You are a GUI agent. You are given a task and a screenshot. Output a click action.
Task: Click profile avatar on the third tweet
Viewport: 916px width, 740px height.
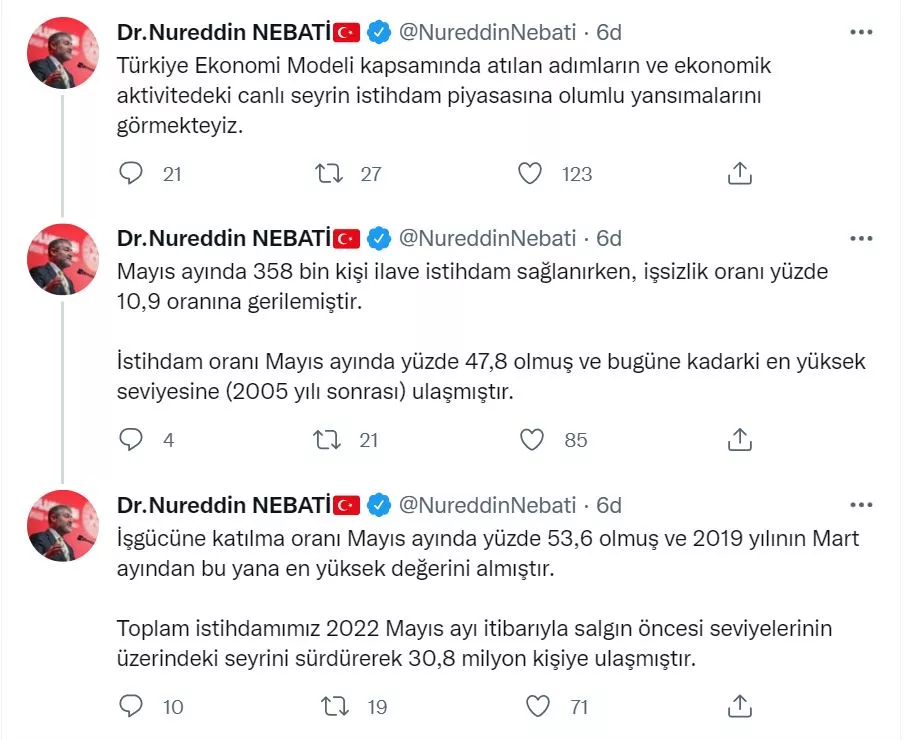point(62,525)
